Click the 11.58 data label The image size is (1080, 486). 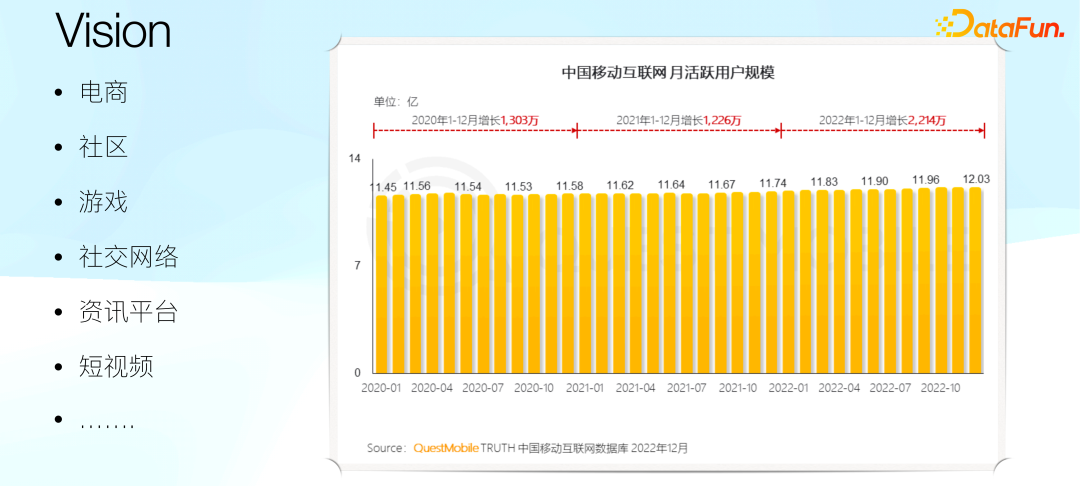(x=570, y=186)
